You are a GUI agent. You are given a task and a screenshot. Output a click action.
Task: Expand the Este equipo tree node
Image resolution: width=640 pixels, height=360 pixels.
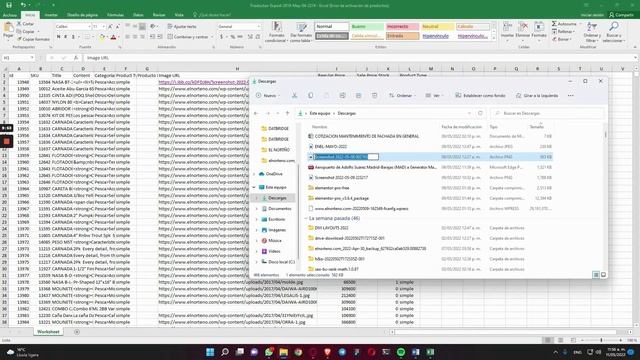(254, 187)
